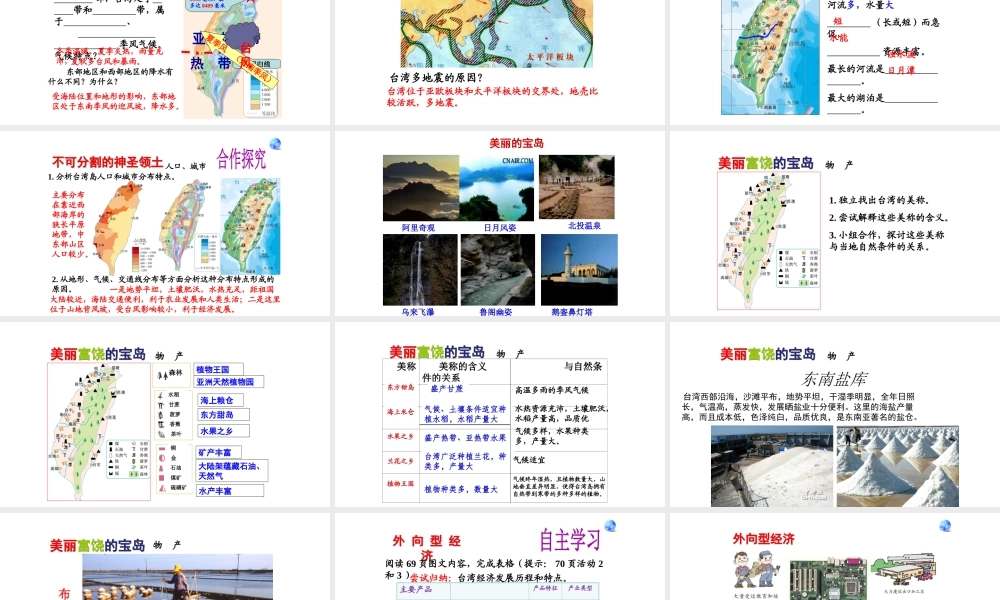Click the 日月风姿 caption

coord(499,228)
